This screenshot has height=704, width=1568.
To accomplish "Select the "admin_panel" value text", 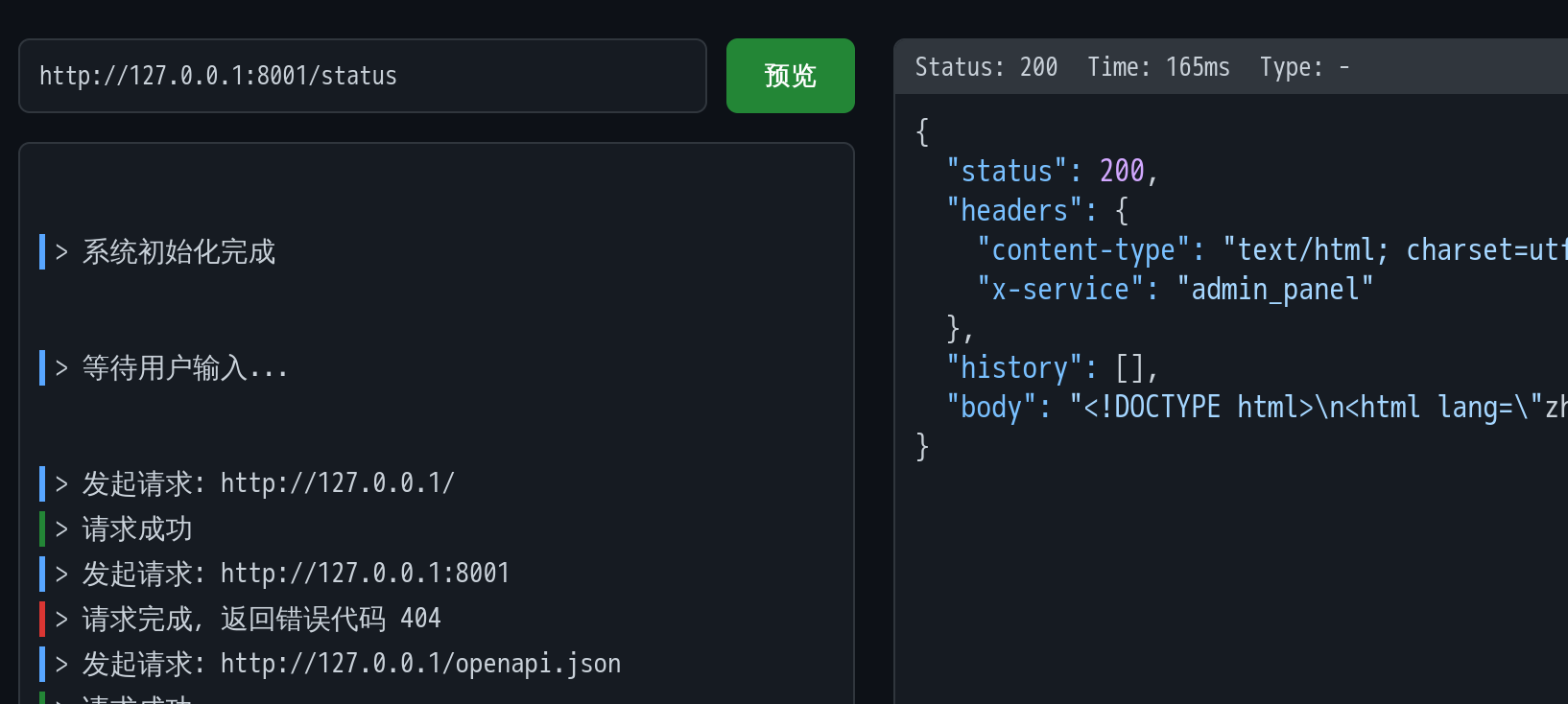I will pyautogui.click(x=1275, y=290).
